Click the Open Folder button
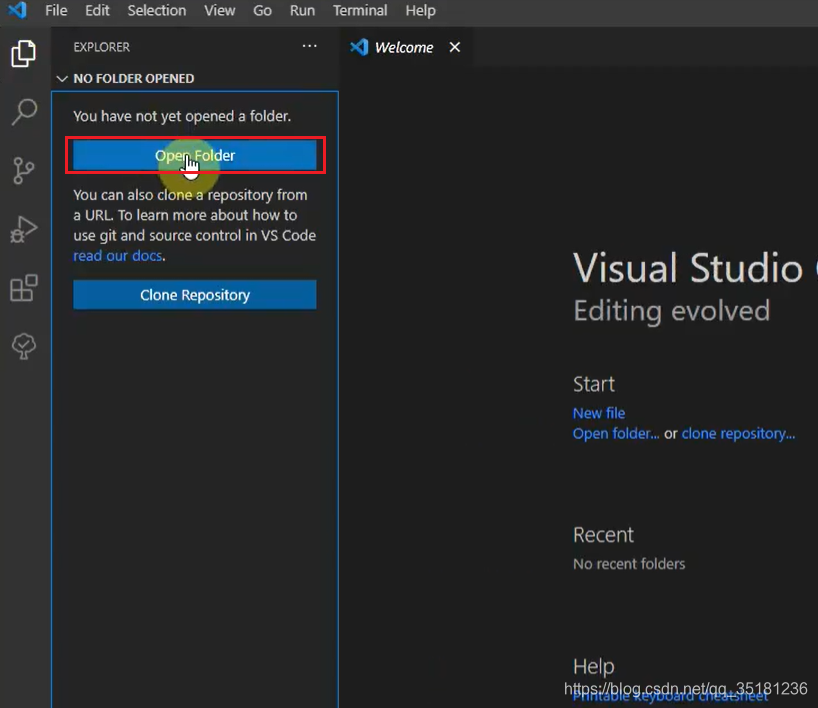This screenshot has width=818, height=708. point(195,155)
